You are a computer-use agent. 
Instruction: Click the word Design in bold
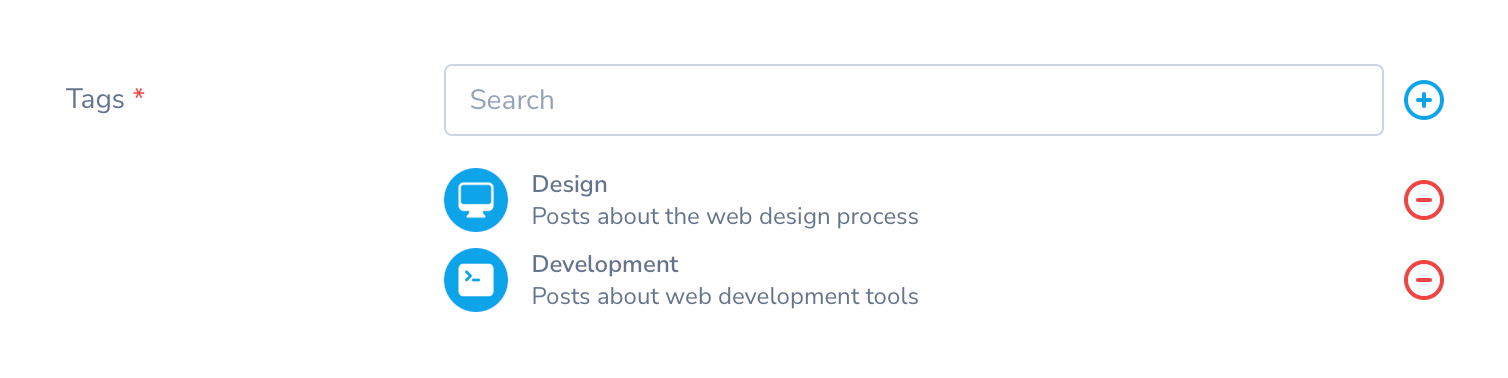pos(569,184)
